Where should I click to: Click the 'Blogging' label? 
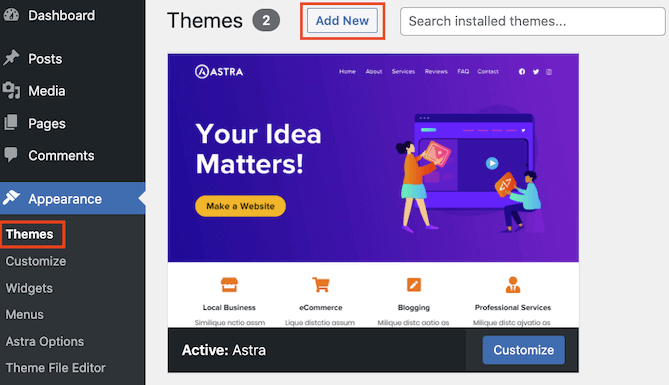pyautogui.click(x=414, y=308)
